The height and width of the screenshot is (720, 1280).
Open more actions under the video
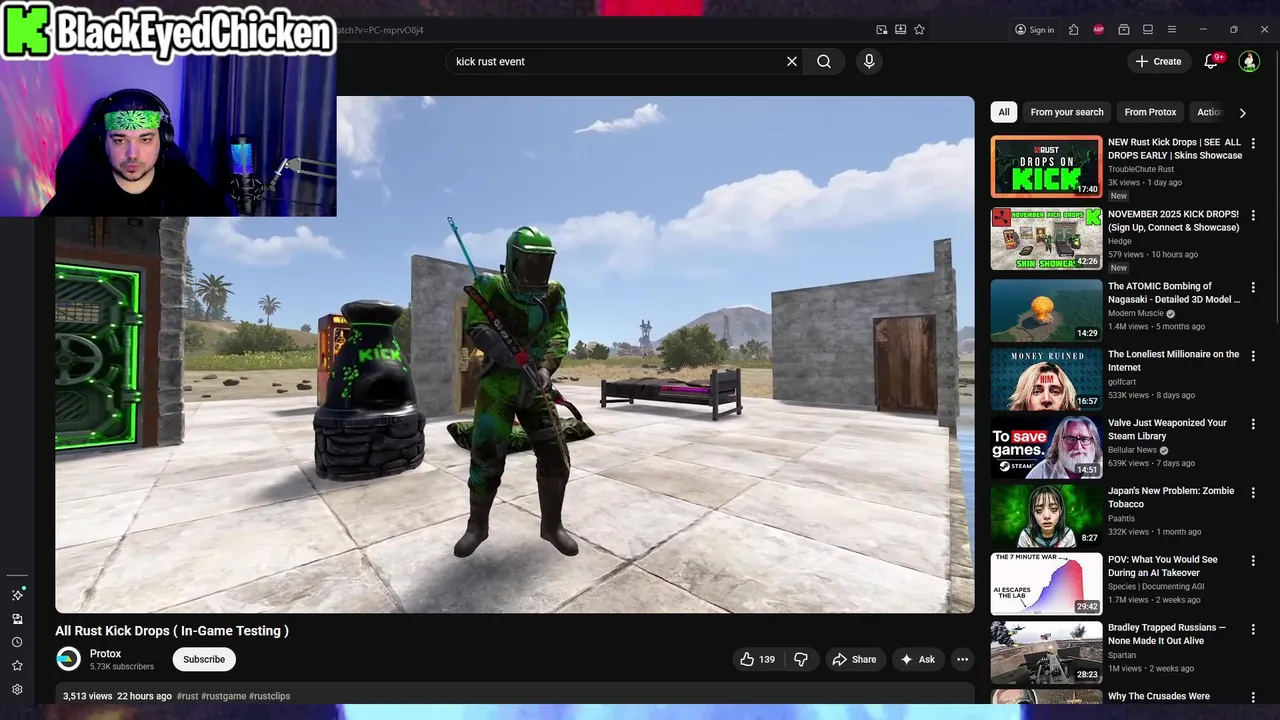(x=962, y=659)
